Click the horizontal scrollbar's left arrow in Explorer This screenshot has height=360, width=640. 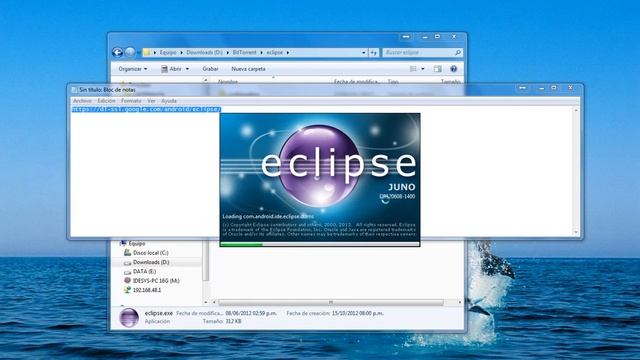pyautogui.click(x=214, y=302)
